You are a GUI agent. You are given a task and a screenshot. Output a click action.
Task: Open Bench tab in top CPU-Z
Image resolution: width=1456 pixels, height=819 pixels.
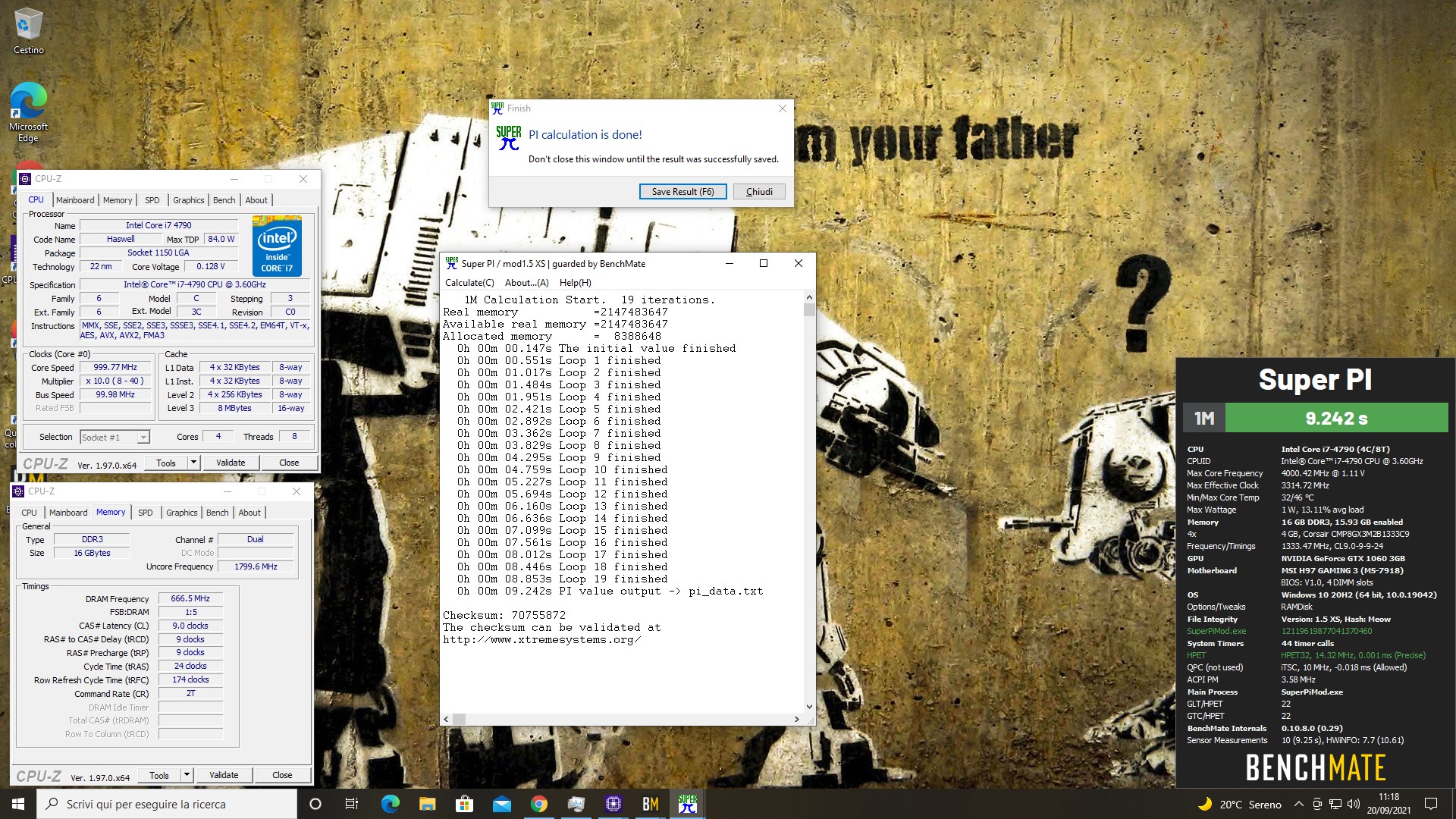click(x=224, y=200)
